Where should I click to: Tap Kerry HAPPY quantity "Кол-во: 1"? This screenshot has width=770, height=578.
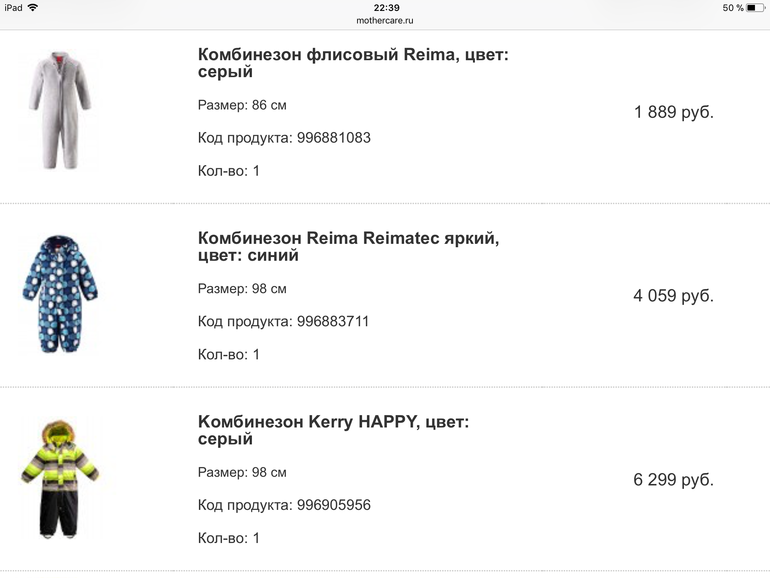pos(229,538)
